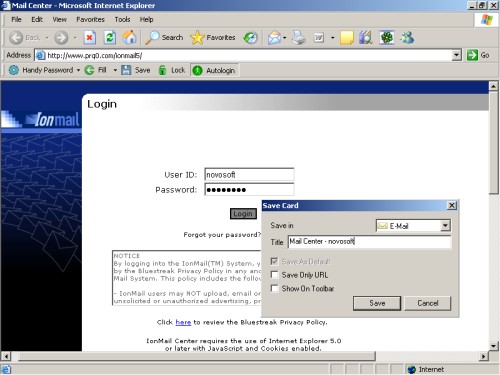Click the Lock toolbar button
The image size is (500, 375).
[x=172, y=70]
